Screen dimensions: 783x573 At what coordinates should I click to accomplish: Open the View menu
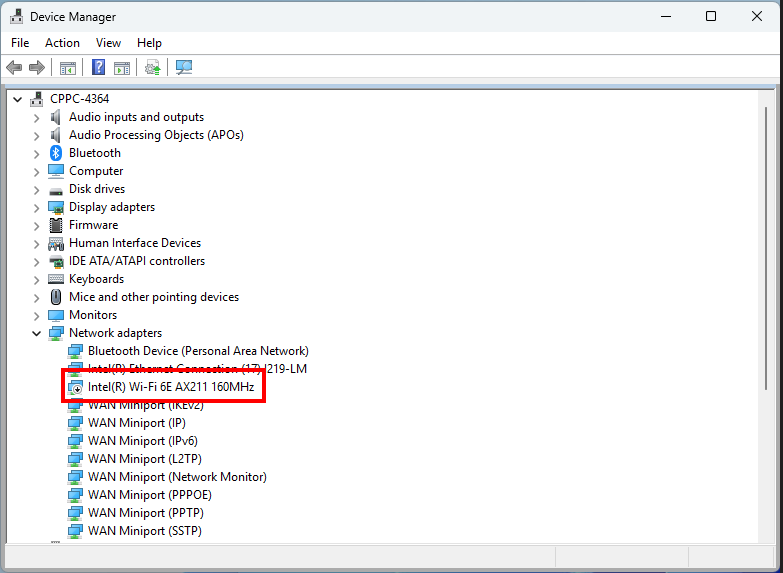(x=108, y=43)
